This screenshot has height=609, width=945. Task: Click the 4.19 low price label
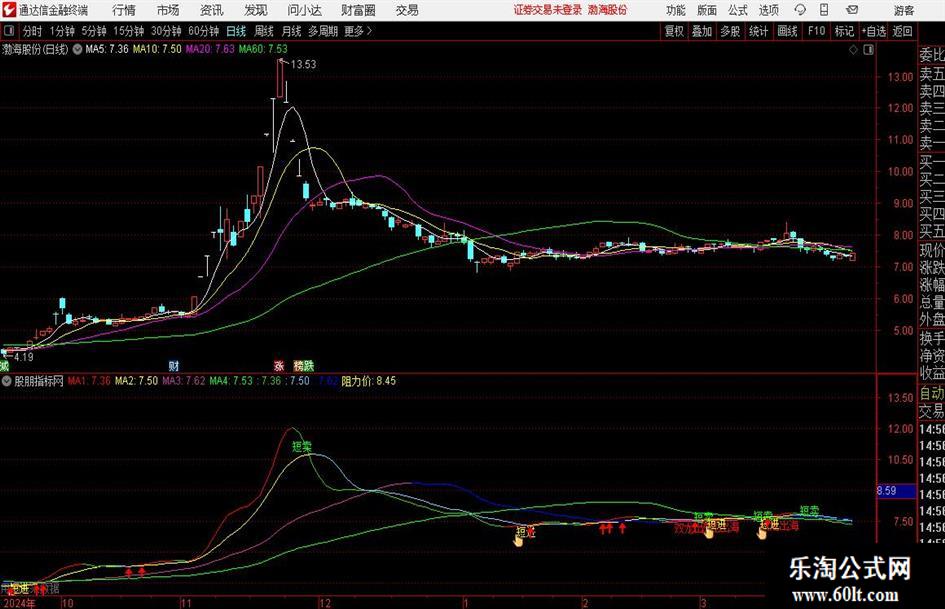[x=24, y=357]
